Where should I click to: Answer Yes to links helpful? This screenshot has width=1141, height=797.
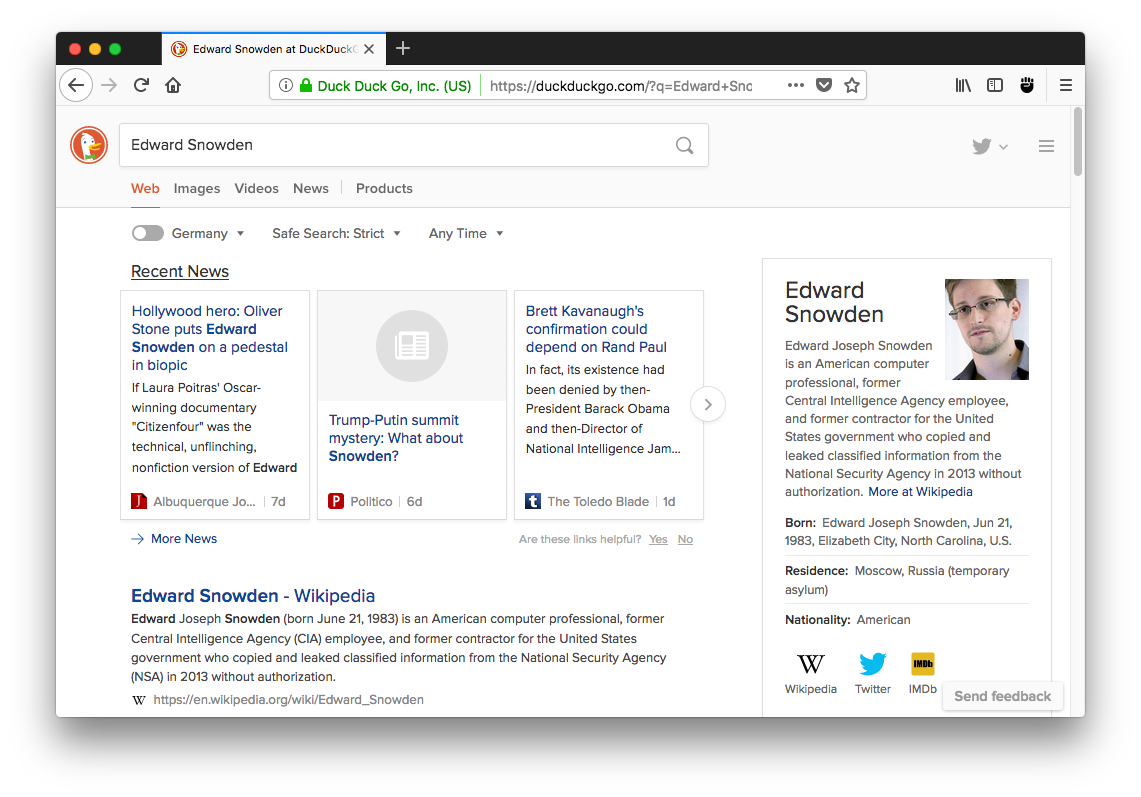658,539
